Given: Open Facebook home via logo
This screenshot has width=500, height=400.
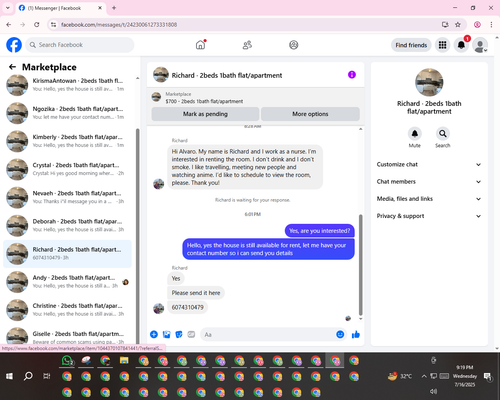Looking at the screenshot, I should click(x=14, y=45).
